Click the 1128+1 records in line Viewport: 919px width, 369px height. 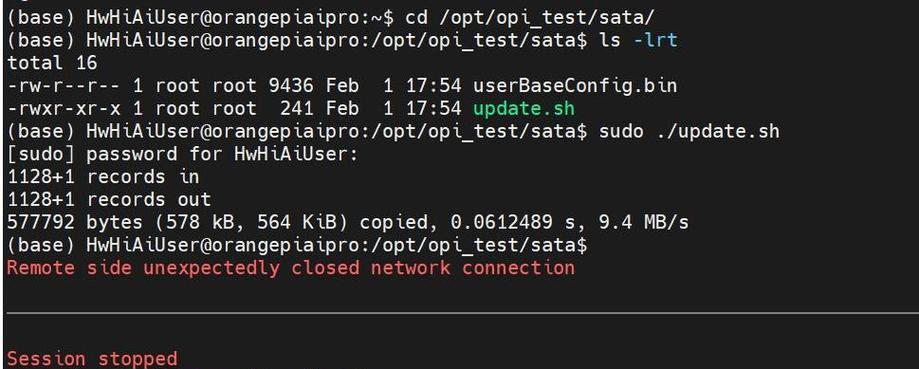pos(103,177)
